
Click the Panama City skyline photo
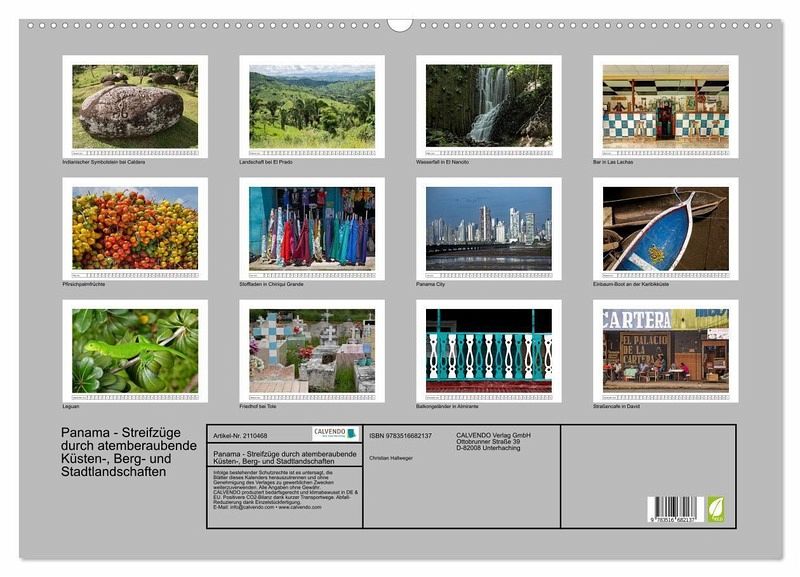pyautogui.click(x=489, y=229)
